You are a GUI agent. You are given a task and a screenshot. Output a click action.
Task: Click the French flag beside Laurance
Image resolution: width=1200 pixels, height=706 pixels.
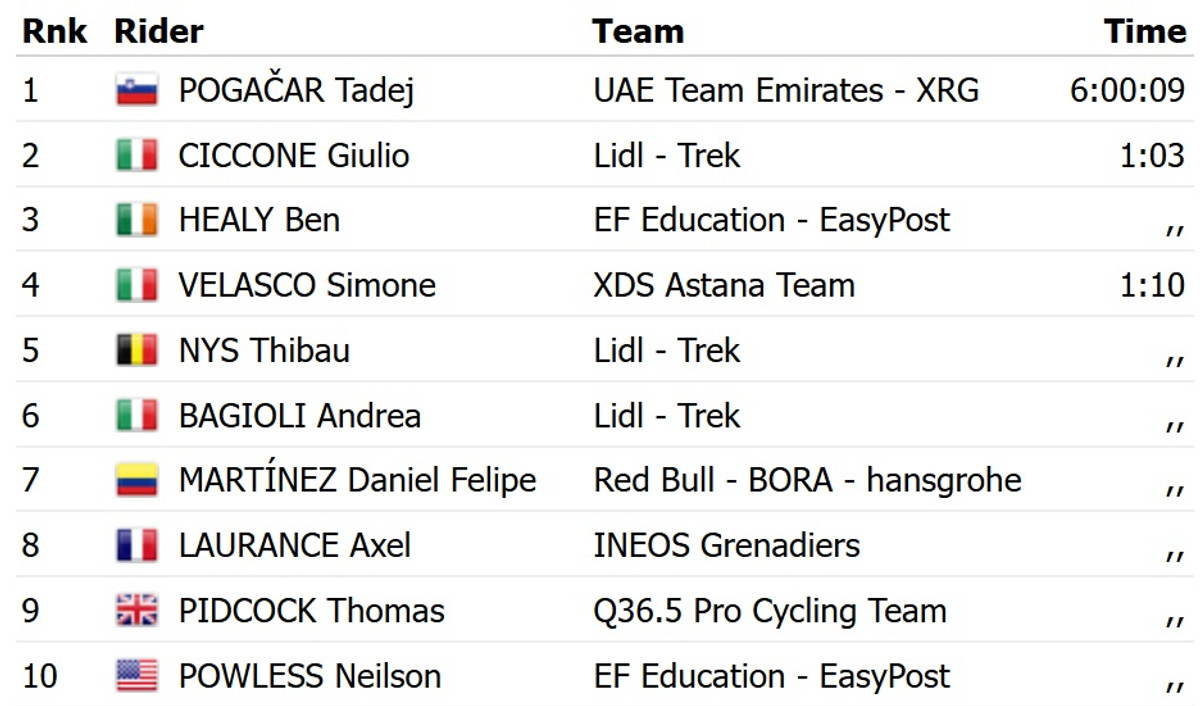coord(136,546)
